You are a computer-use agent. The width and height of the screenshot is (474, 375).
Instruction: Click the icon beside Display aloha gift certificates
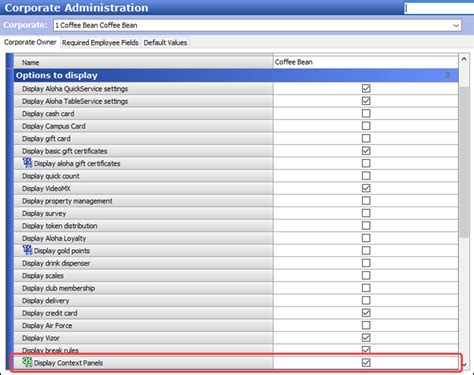tap(27, 163)
